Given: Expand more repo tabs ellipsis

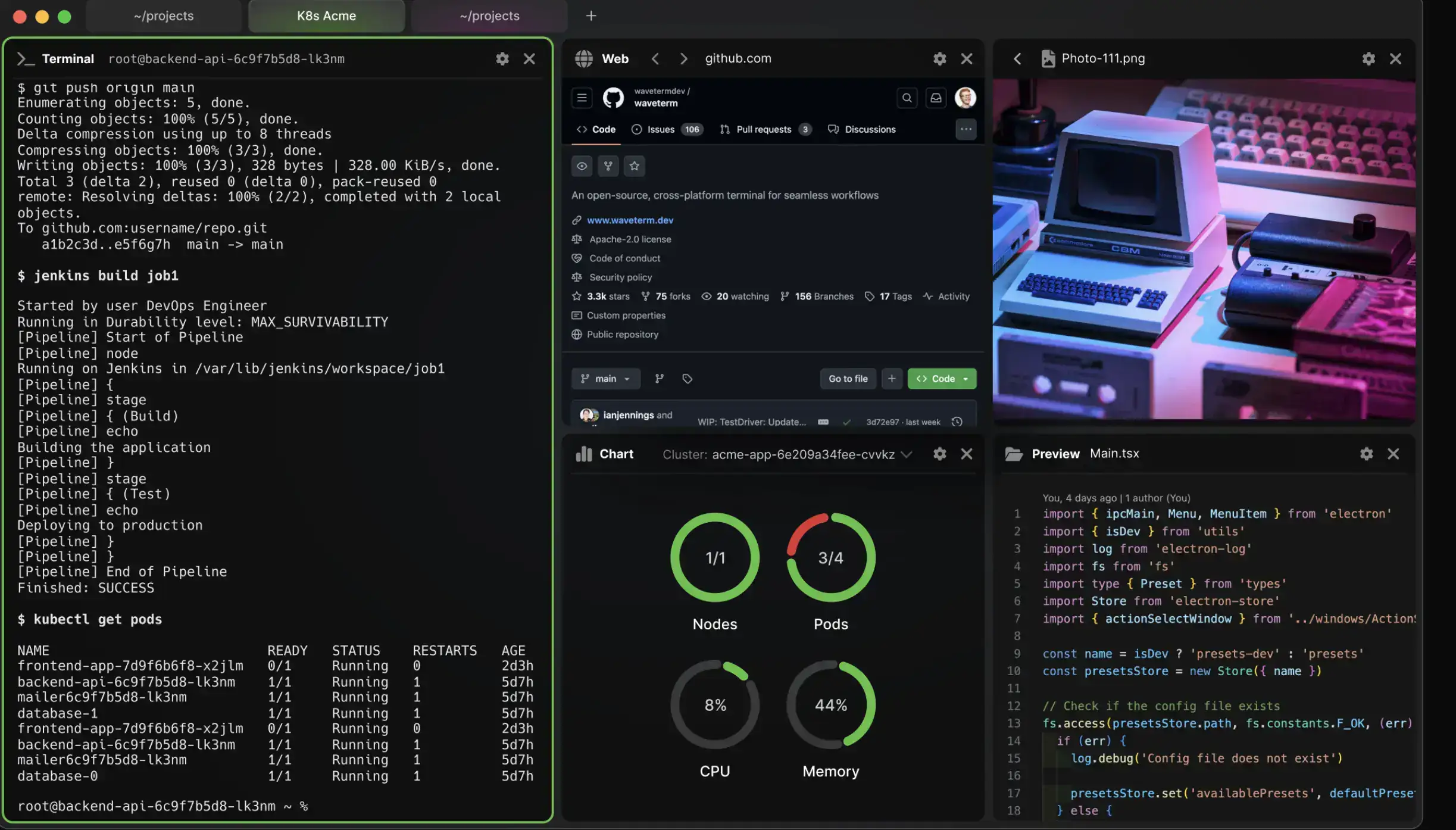Looking at the screenshot, I should click(x=966, y=129).
